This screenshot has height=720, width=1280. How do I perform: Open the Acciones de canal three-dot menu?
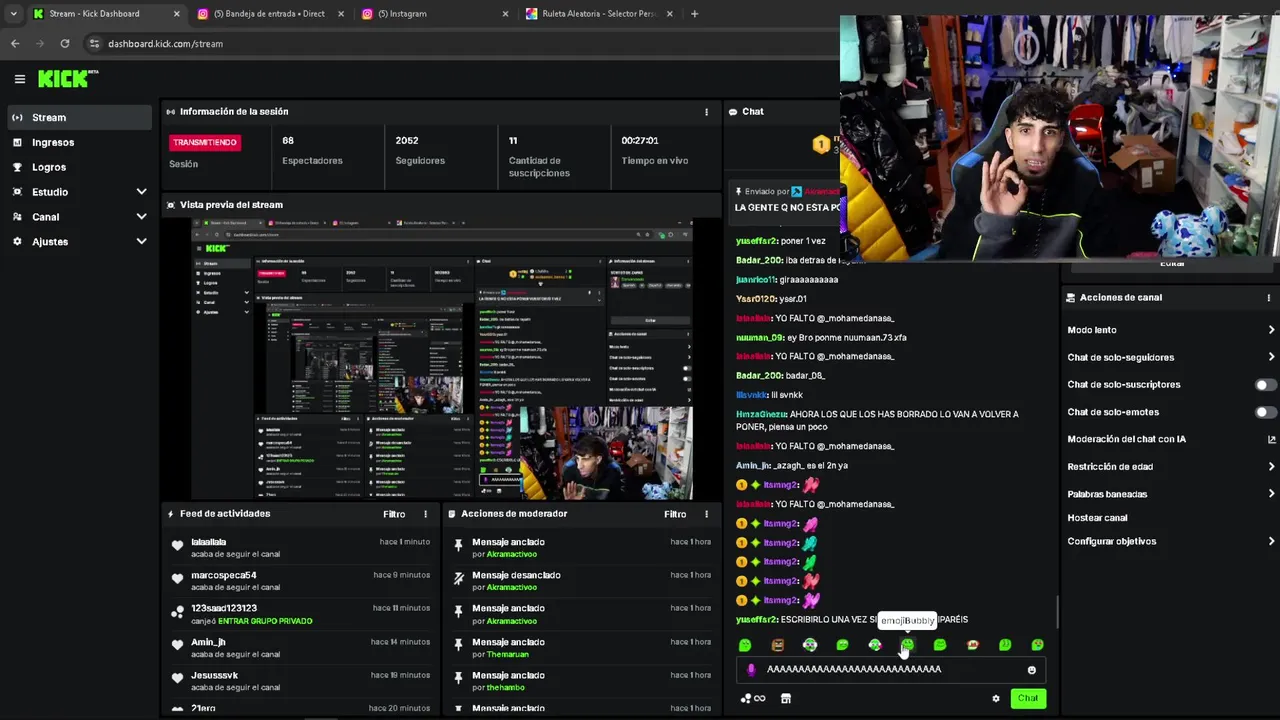click(x=1269, y=298)
